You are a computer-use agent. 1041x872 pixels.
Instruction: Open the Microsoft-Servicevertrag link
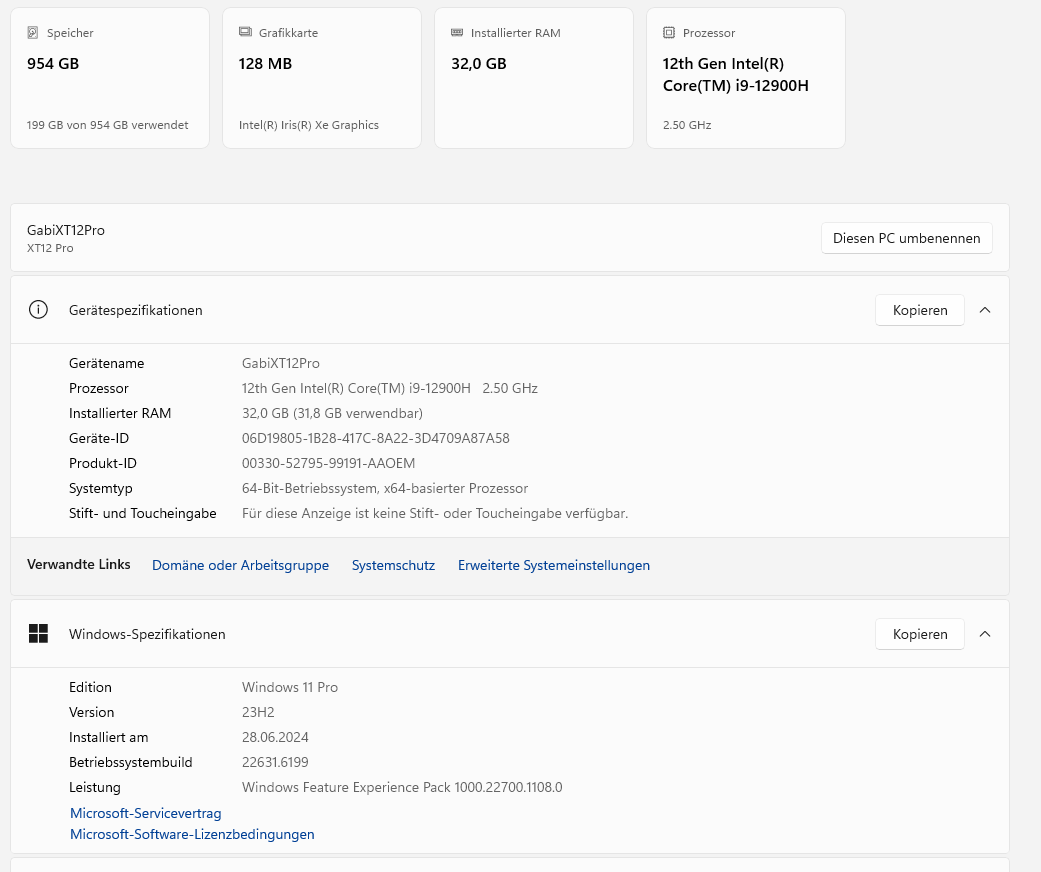point(146,813)
